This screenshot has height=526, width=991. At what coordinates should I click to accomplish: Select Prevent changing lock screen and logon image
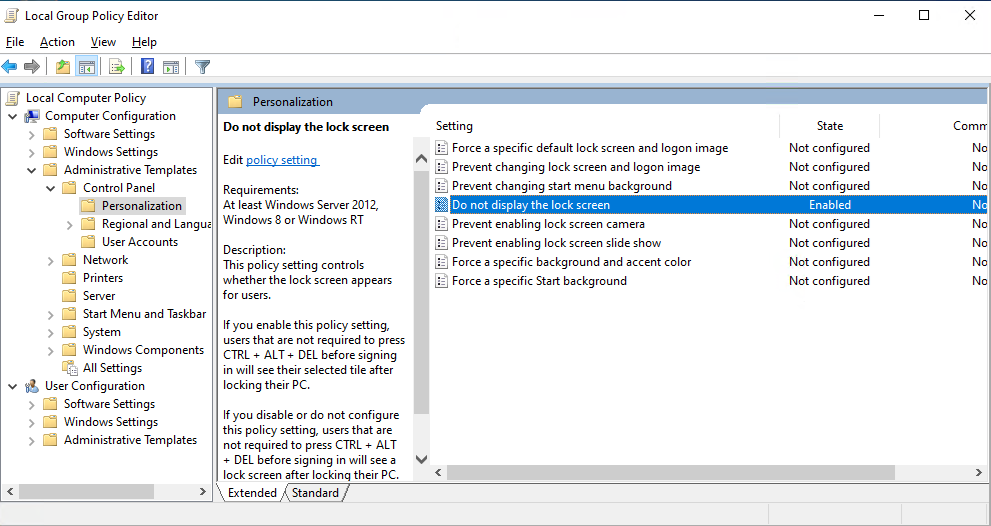(x=576, y=167)
